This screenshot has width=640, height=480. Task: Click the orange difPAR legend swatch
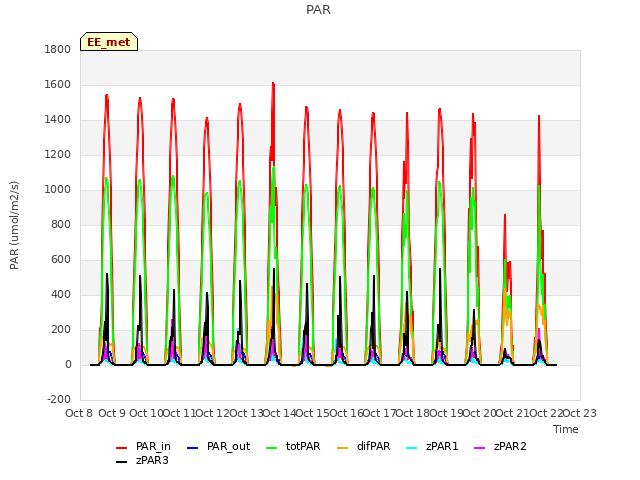pos(342,448)
